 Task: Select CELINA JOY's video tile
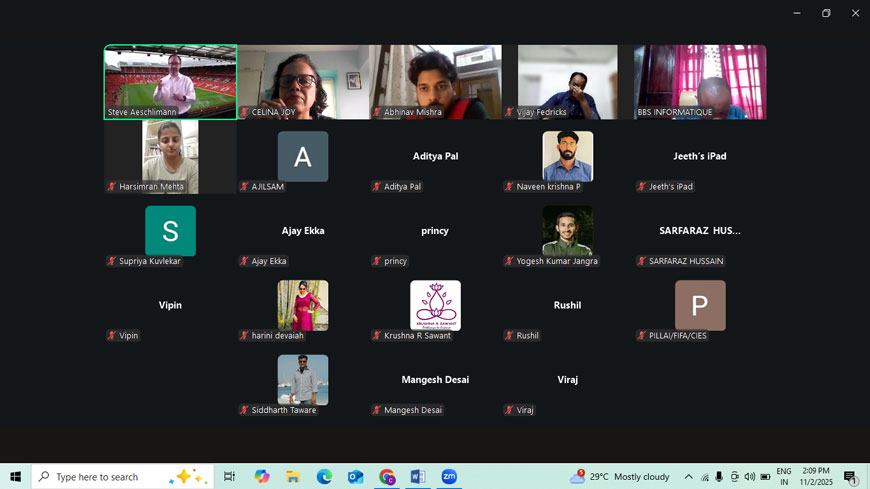303,82
